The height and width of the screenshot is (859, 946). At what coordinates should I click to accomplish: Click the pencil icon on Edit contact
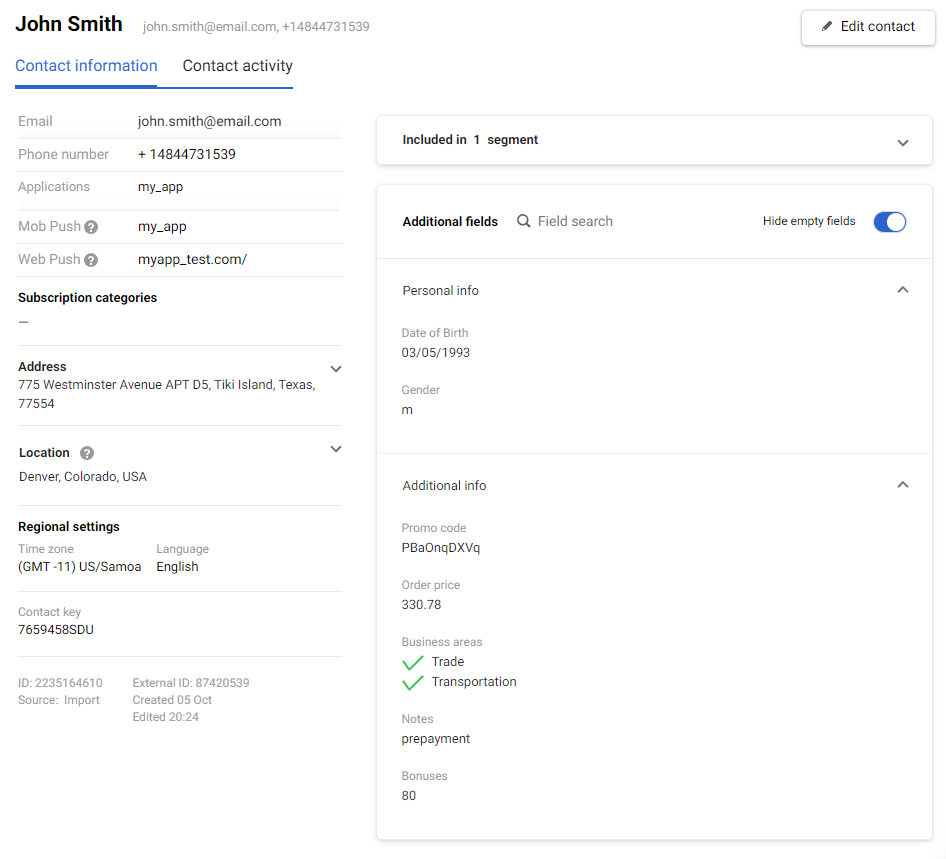point(827,26)
